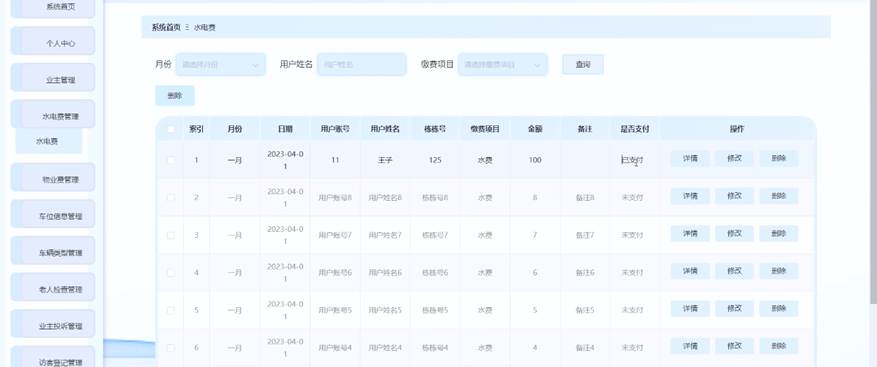Screen dimensions: 877x367
Task: Click the 用户账号7 cell
Action: pos(335,235)
